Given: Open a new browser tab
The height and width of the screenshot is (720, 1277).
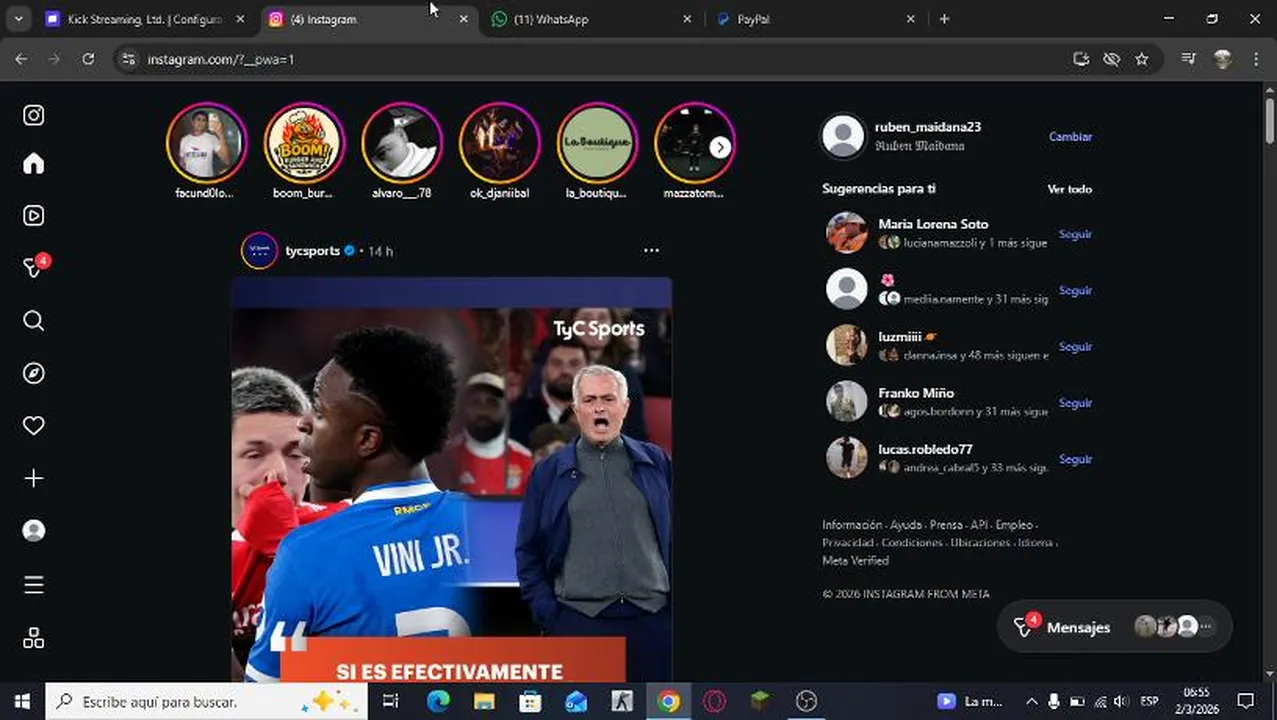Looking at the screenshot, I should (x=944, y=19).
